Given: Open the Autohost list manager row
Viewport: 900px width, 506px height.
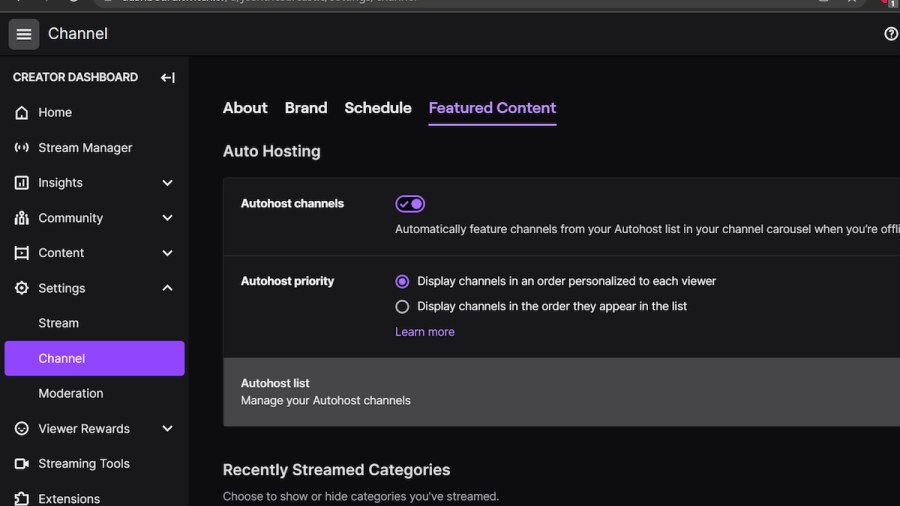Looking at the screenshot, I should [561, 392].
